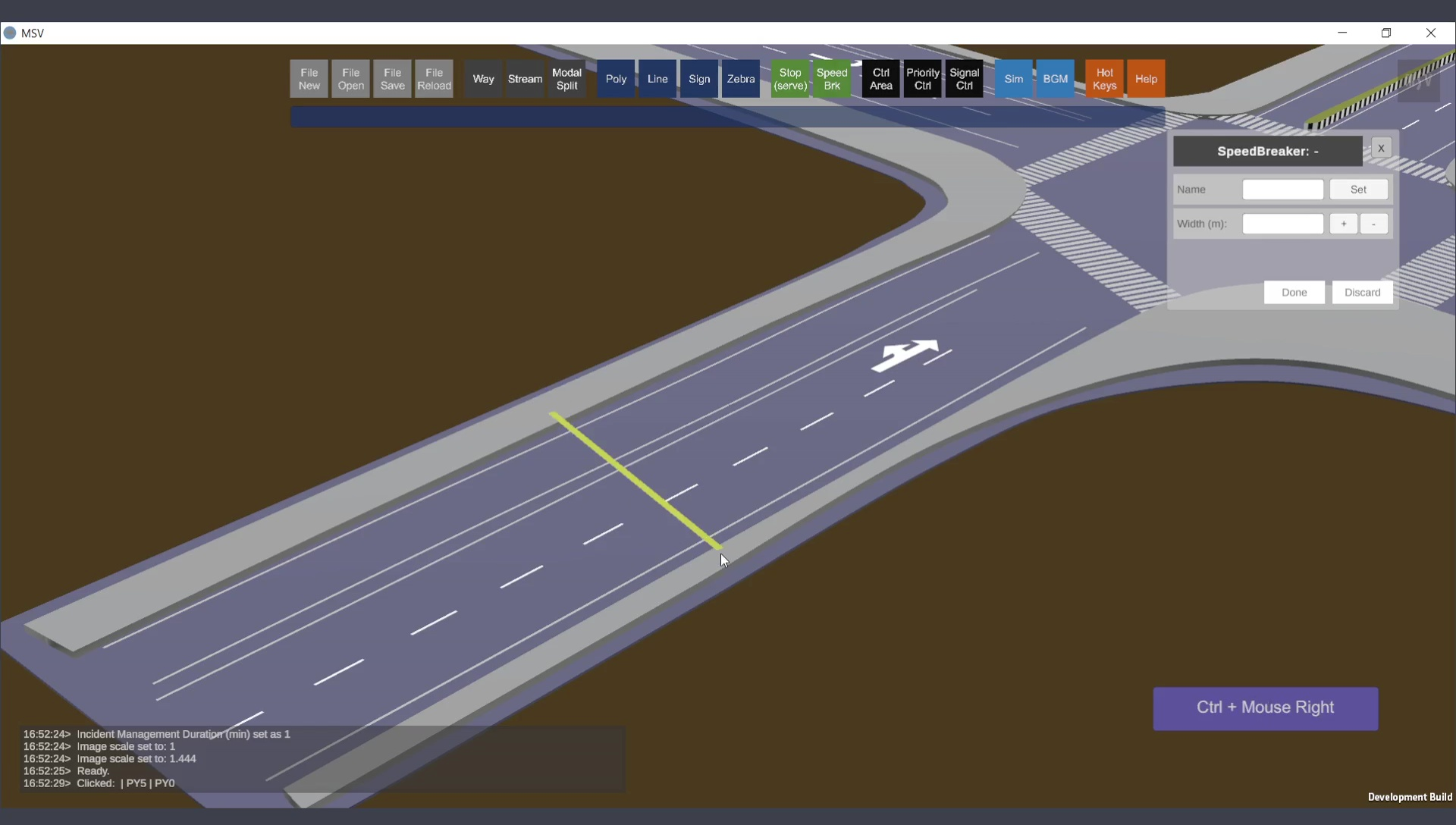Choose the Speed Brk tool
1456x825 pixels.
[x=832, y=79]
